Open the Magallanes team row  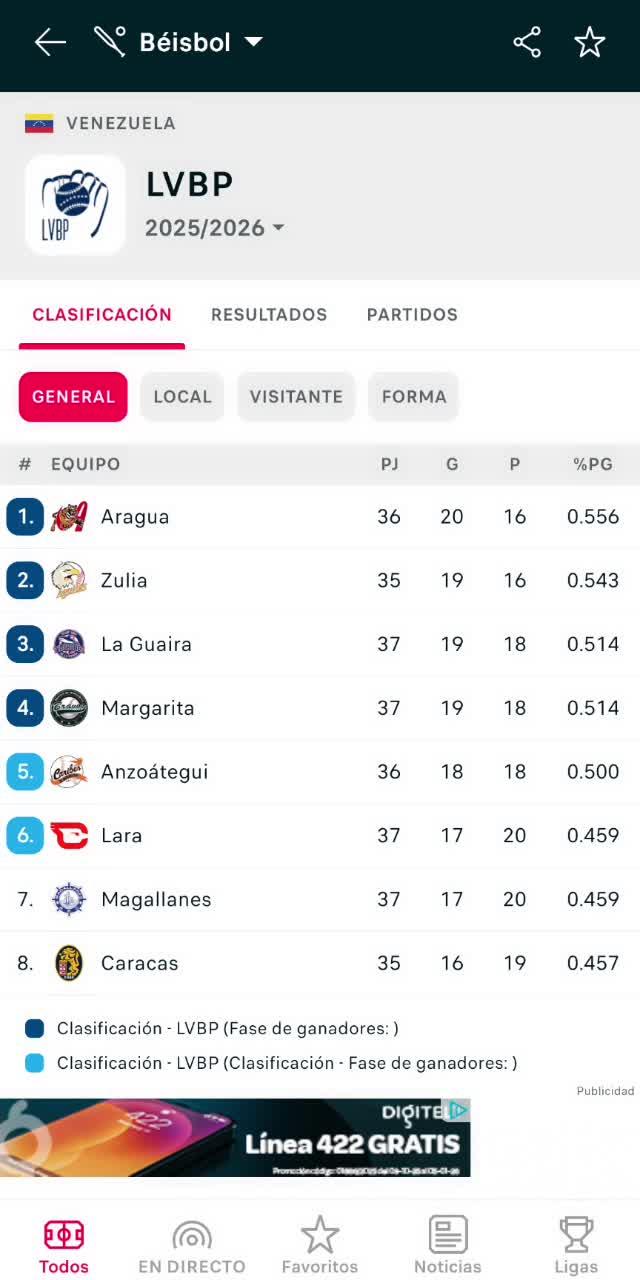point(320,899)
